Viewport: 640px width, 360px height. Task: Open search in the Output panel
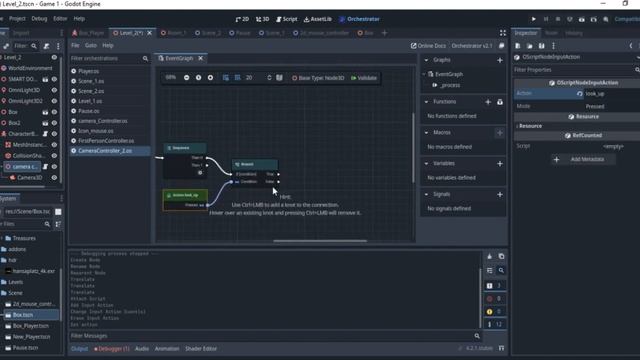(x=501, y=270)
